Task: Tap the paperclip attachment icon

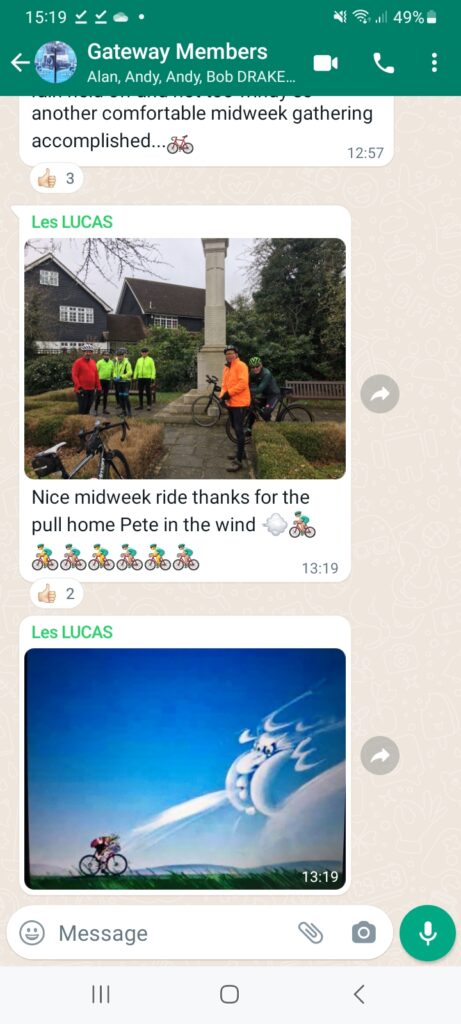Action: [x=311, y=933]
